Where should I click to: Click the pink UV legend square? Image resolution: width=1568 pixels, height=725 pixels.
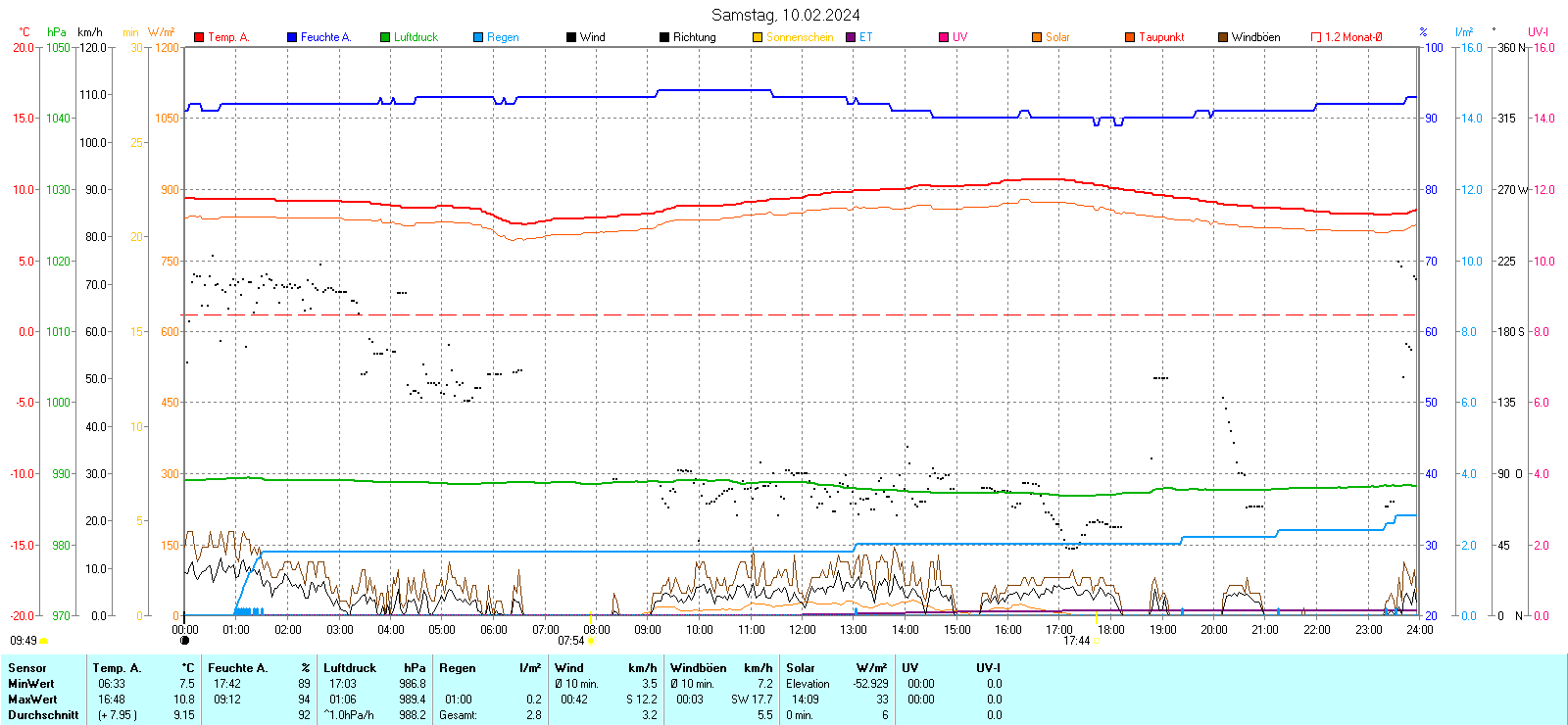click(944, 37)
